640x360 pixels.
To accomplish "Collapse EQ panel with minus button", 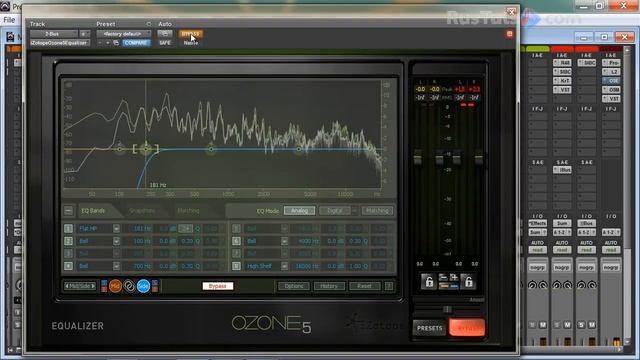I will click(x=69, y=211).
